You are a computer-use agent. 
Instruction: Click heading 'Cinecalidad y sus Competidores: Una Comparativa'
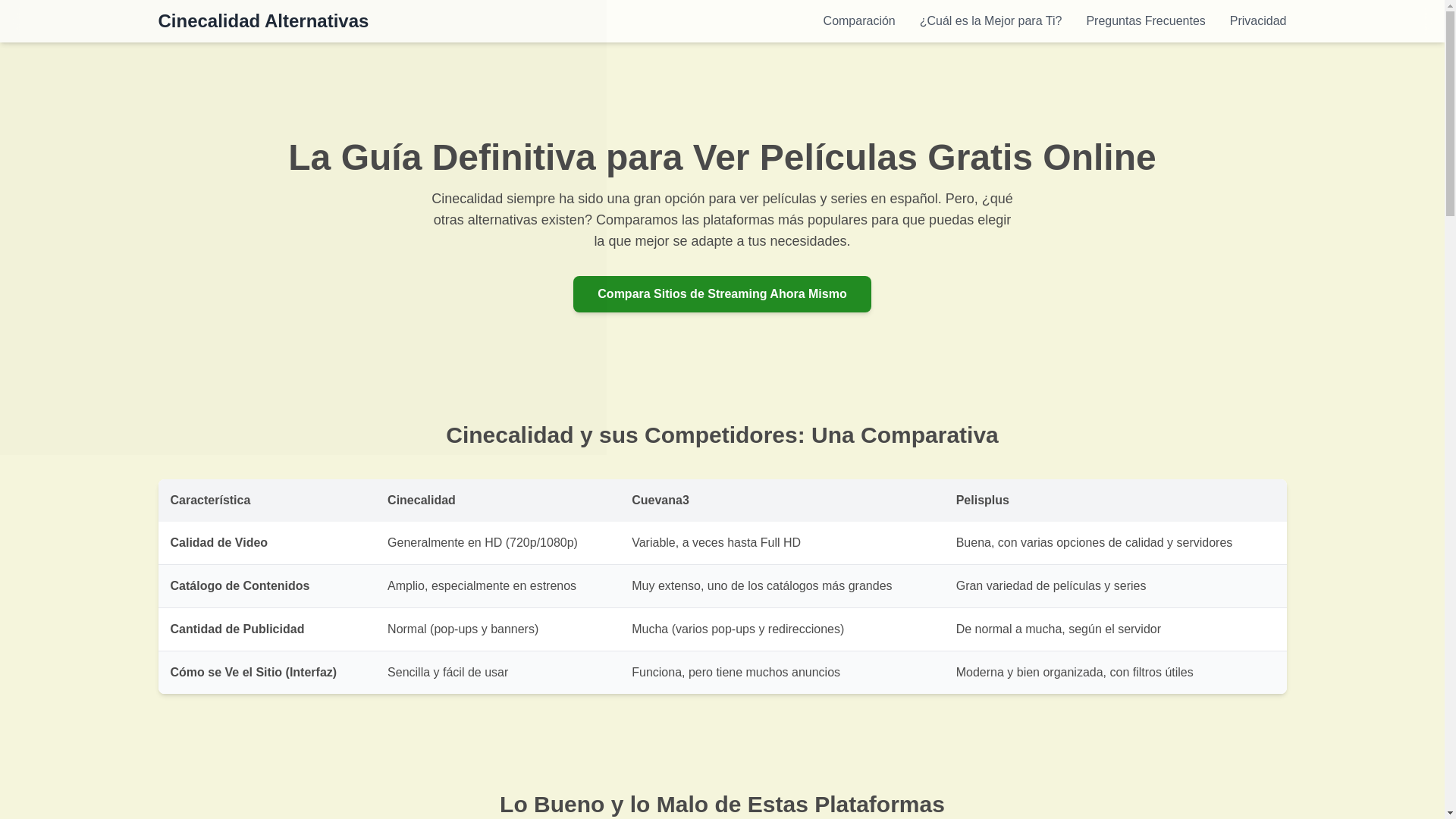(722, 435)
